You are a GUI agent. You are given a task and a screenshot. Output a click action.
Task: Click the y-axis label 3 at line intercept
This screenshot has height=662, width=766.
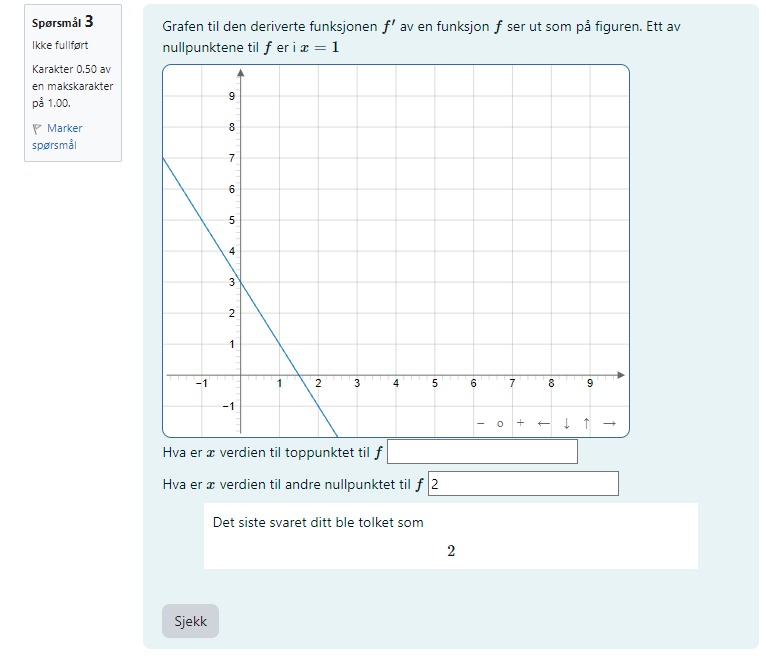[x=232, y=282]
